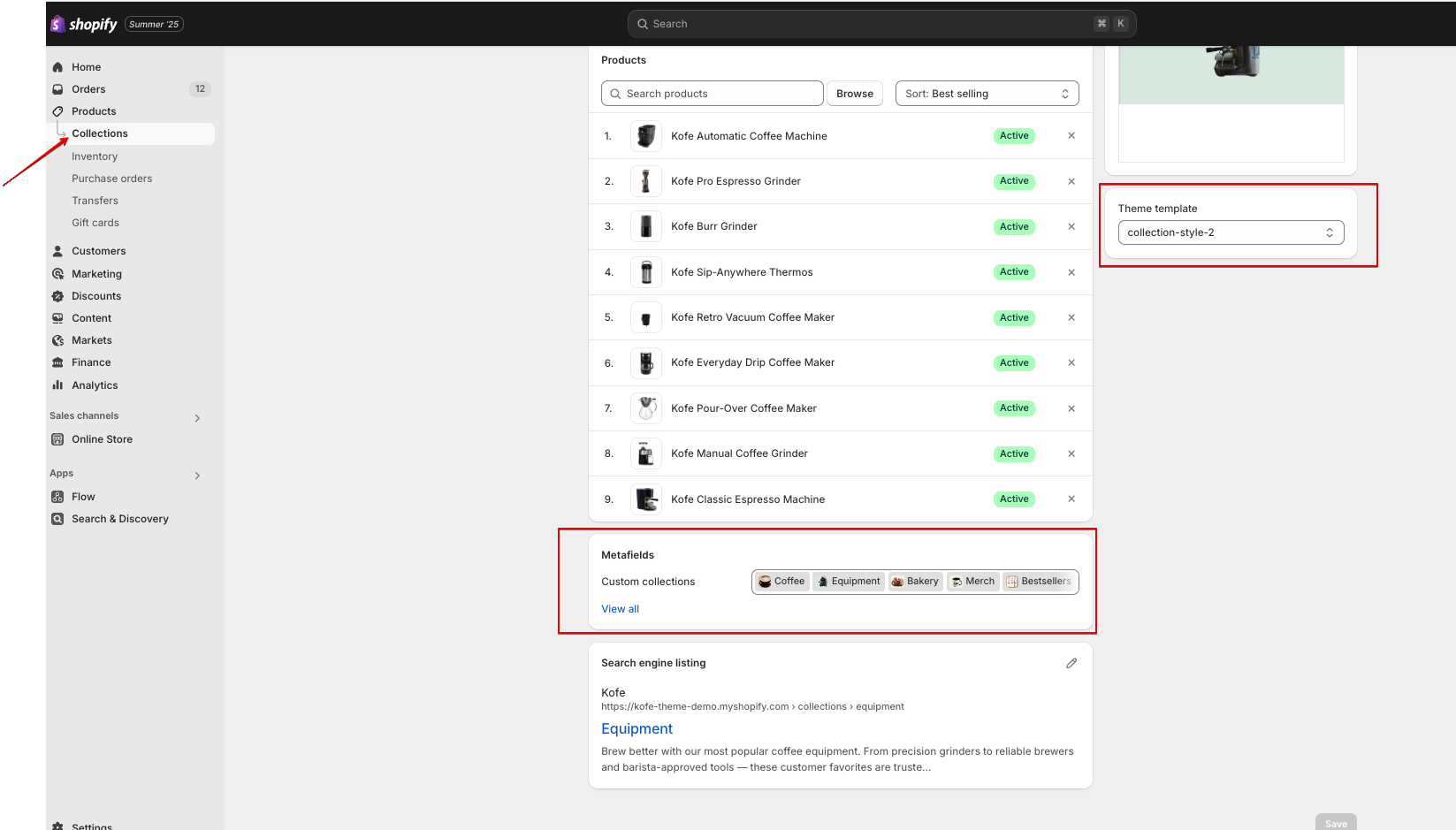Remove Kofe Retro Vacuum Coffee Maker
Image resolution: width=1456 pixels, height=830 pixels.
(1071, 317)
